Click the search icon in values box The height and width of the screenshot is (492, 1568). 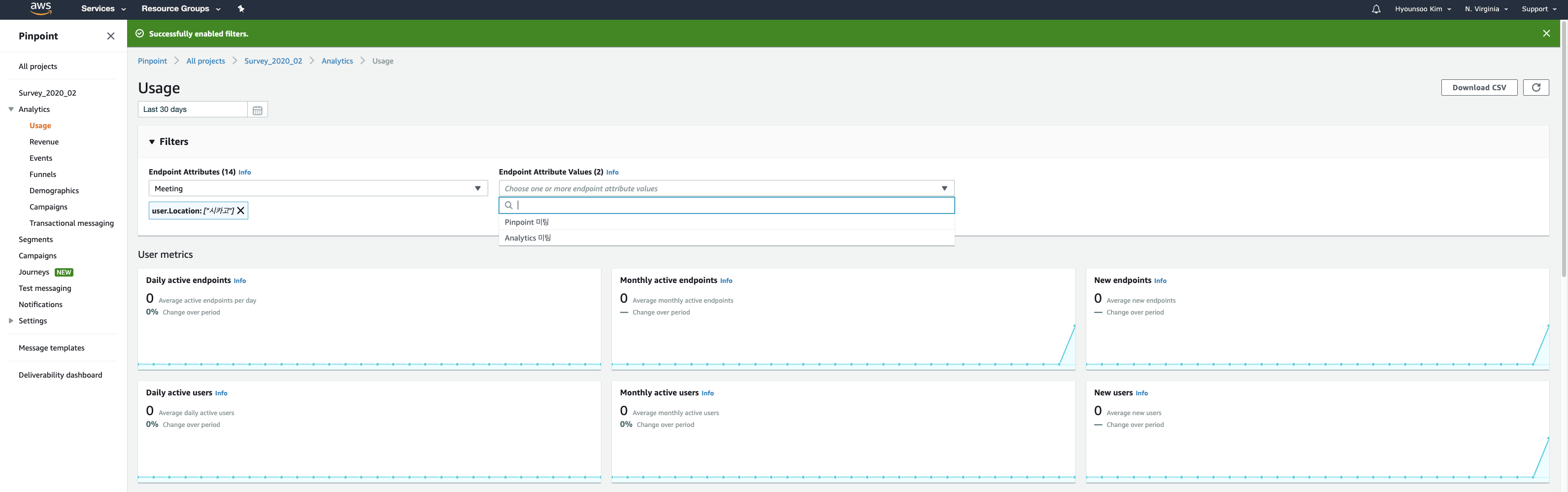[509, 205]
